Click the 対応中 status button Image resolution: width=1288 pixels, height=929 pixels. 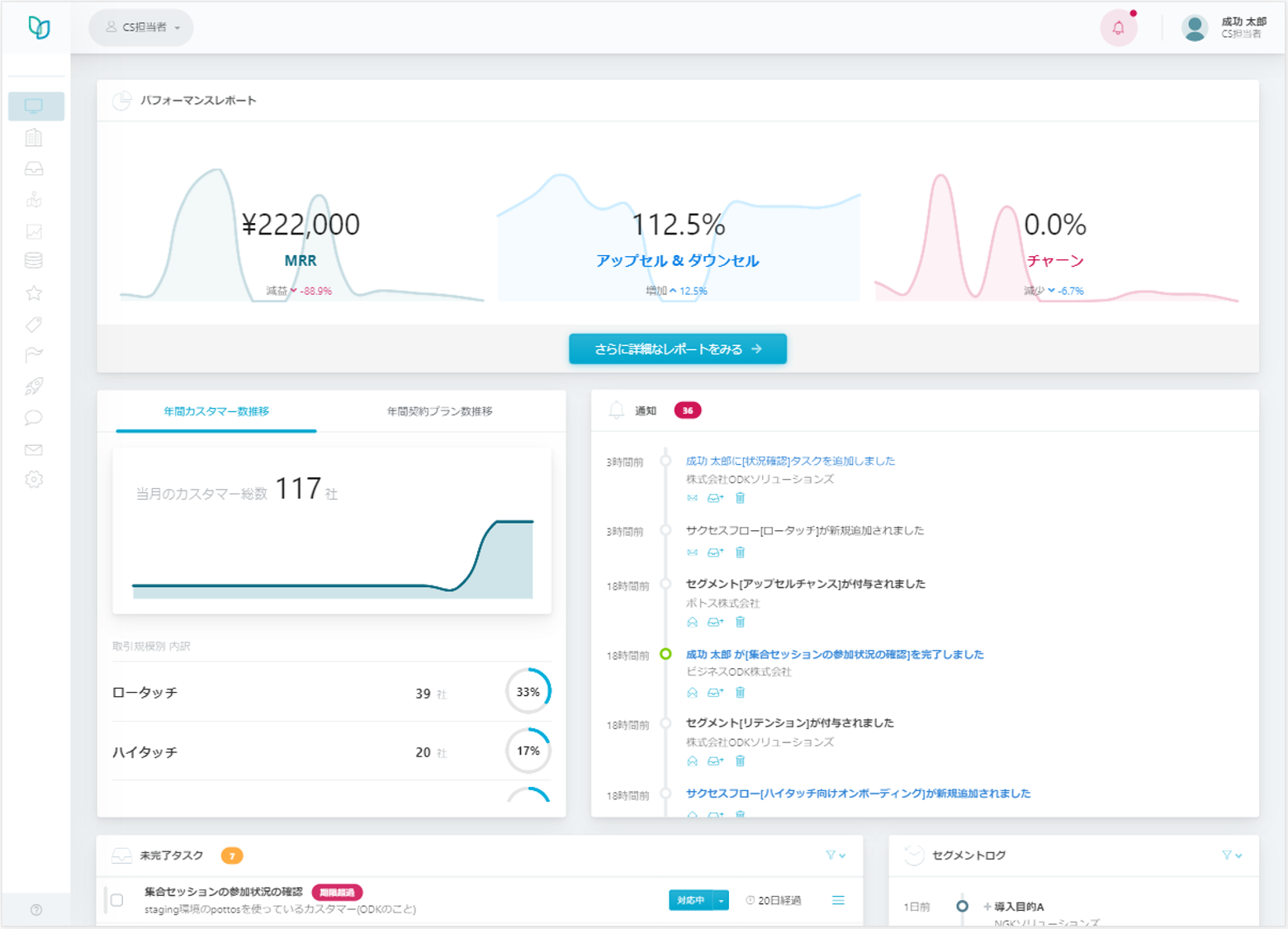coord(691,900)
